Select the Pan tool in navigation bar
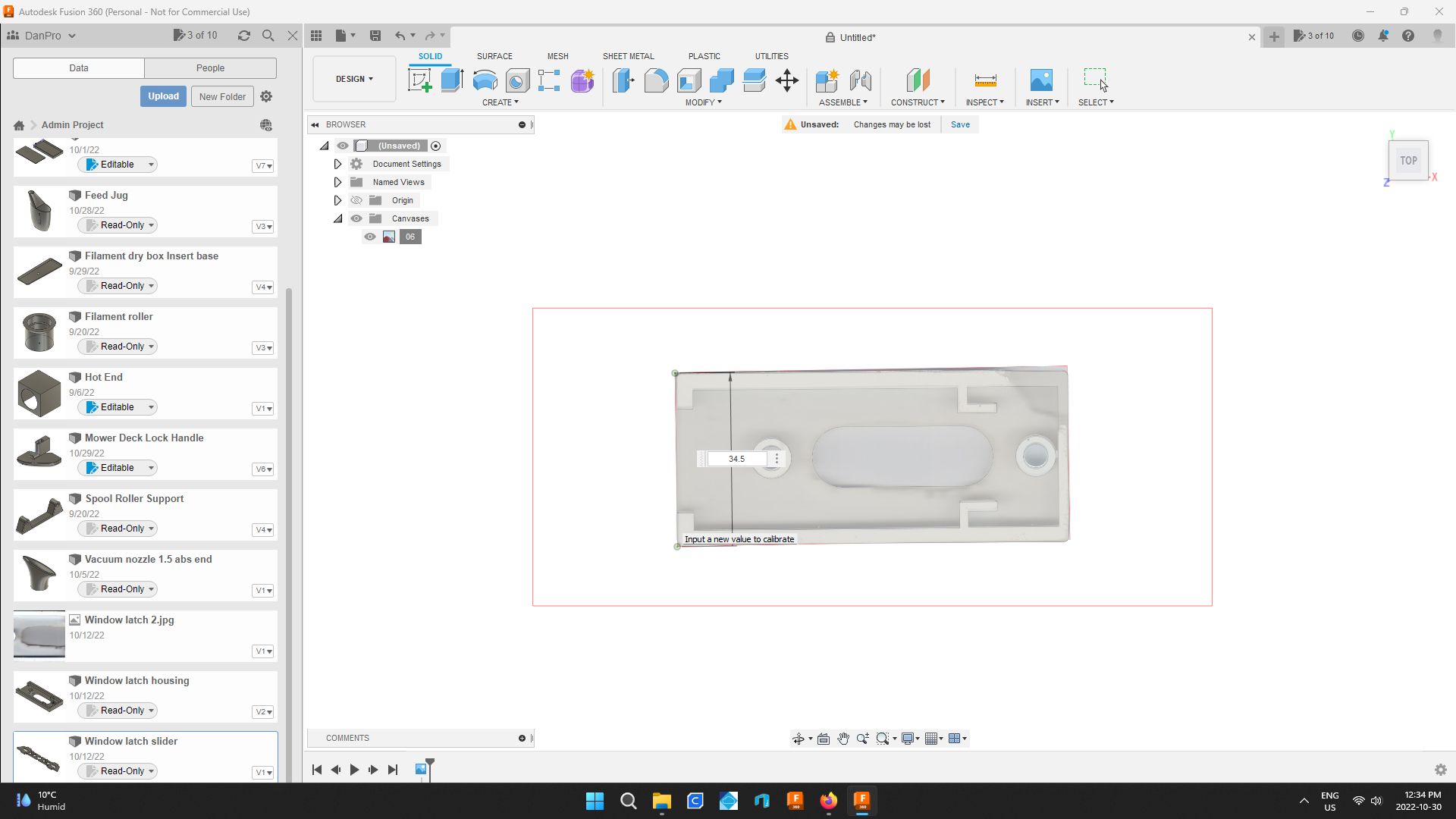Image resolution: width=1456 pixels, height=819 pixels. [x=843, y=738]
